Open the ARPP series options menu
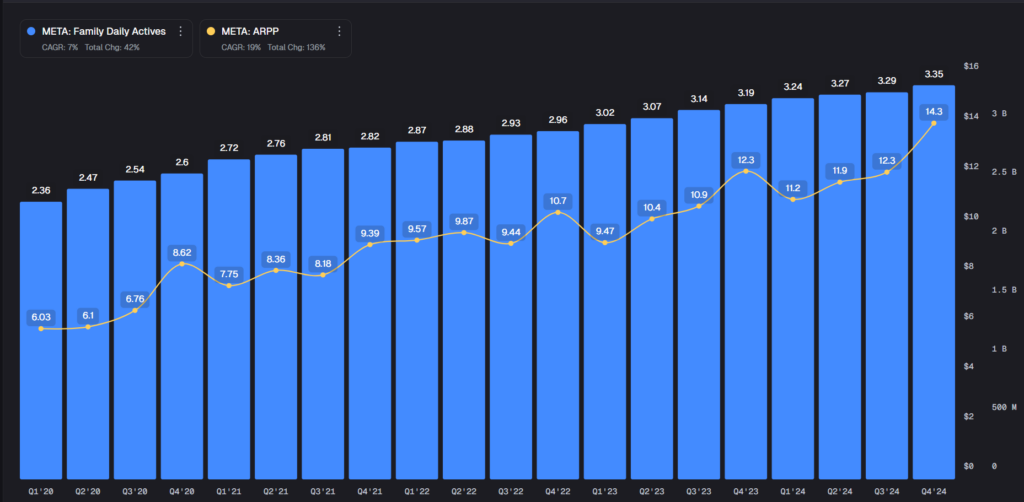Screen dimensions: 1024x502 pos(339,31)
